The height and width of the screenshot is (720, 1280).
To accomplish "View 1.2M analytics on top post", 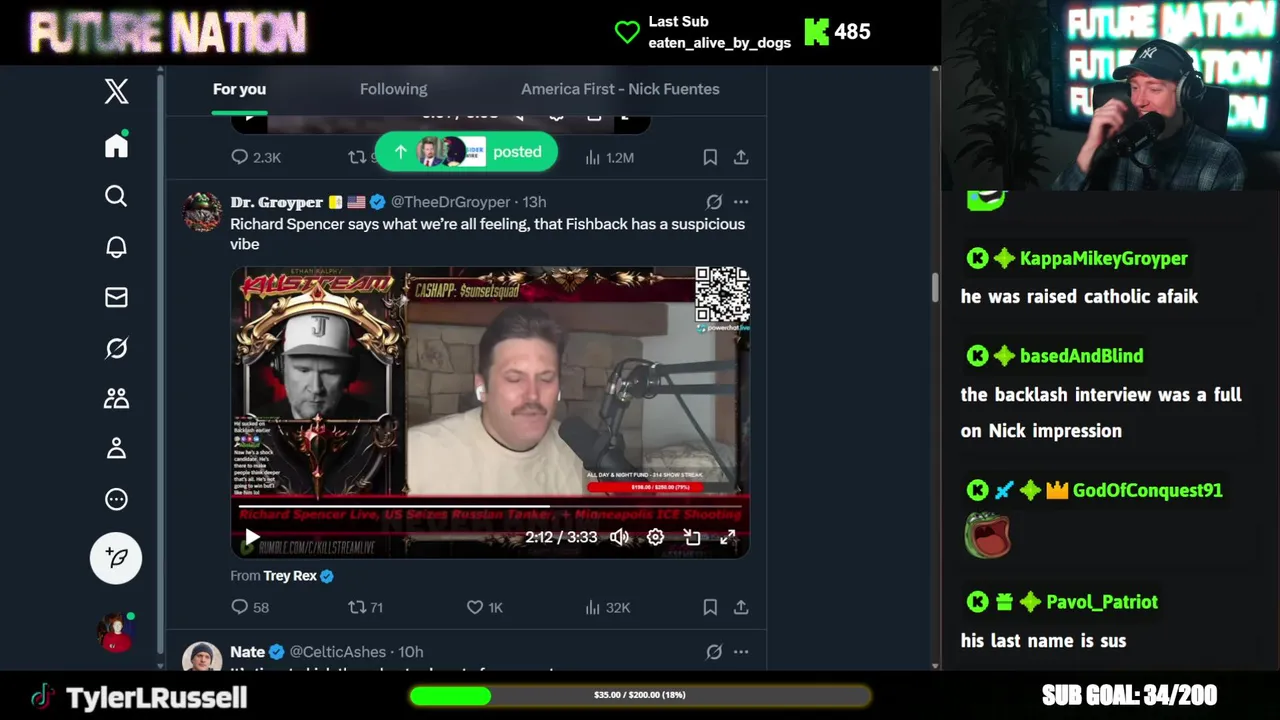I will click(x=609, y=157).
